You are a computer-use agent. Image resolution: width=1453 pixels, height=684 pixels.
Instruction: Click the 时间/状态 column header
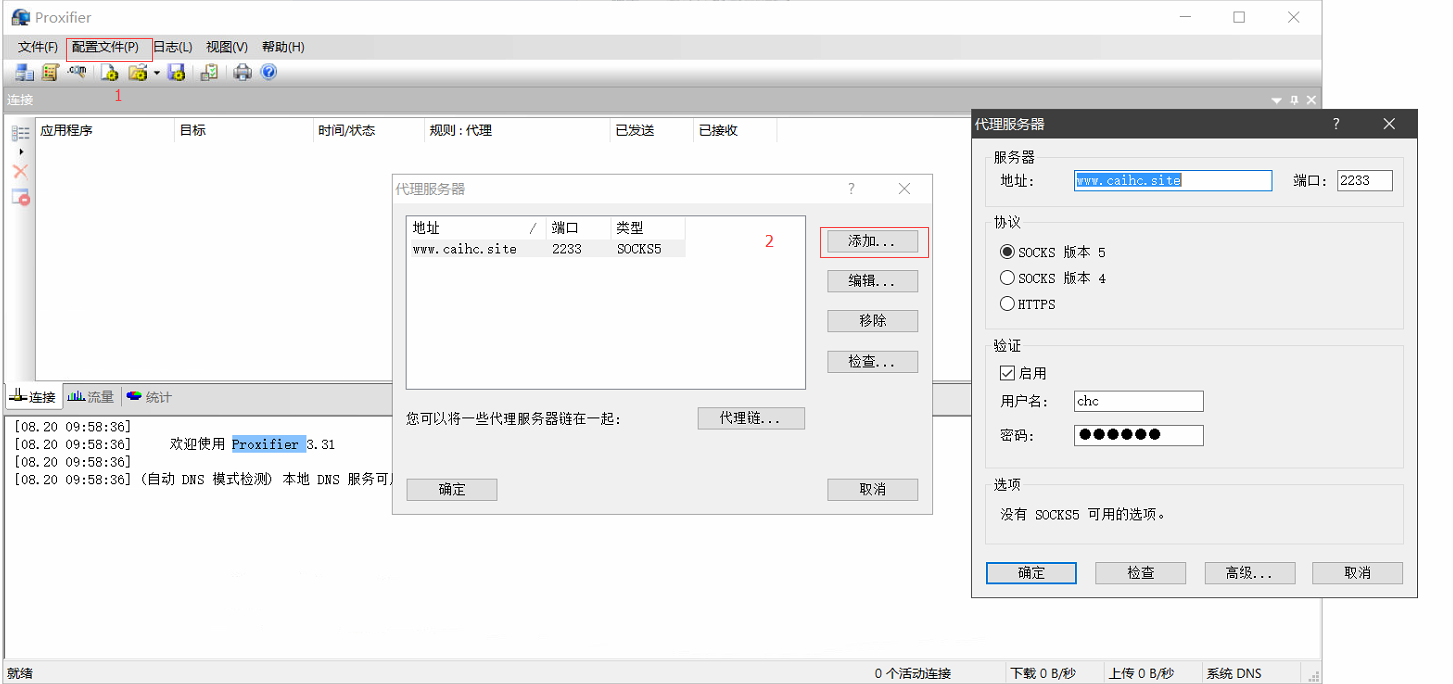pyautogui.click(x=369, y=130)
